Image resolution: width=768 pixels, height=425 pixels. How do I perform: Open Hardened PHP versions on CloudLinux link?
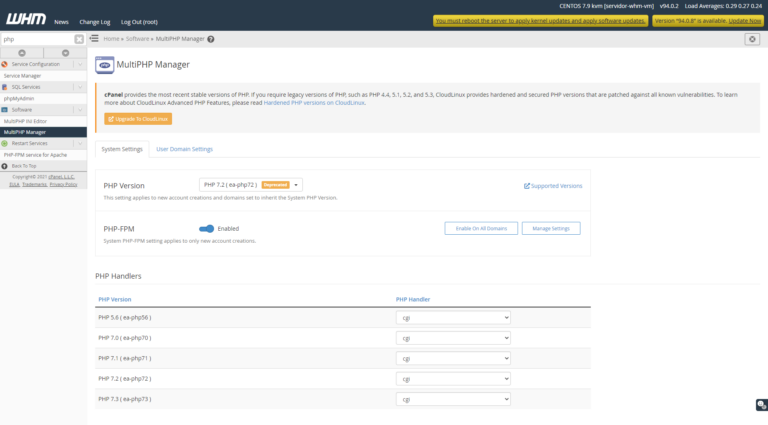tap(314, 103)
